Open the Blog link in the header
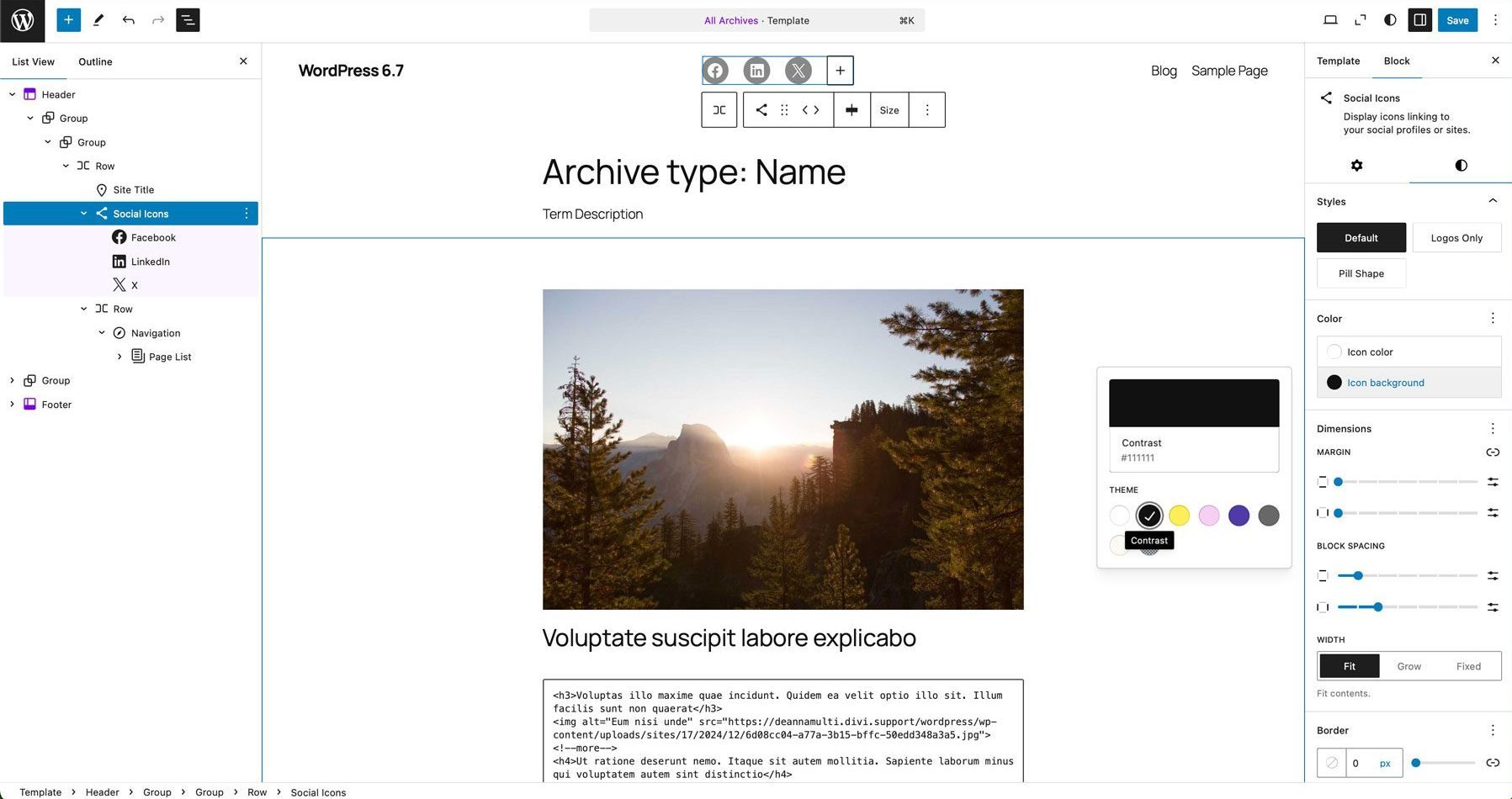1512x799 pixels. click(x=1163, y=71)
